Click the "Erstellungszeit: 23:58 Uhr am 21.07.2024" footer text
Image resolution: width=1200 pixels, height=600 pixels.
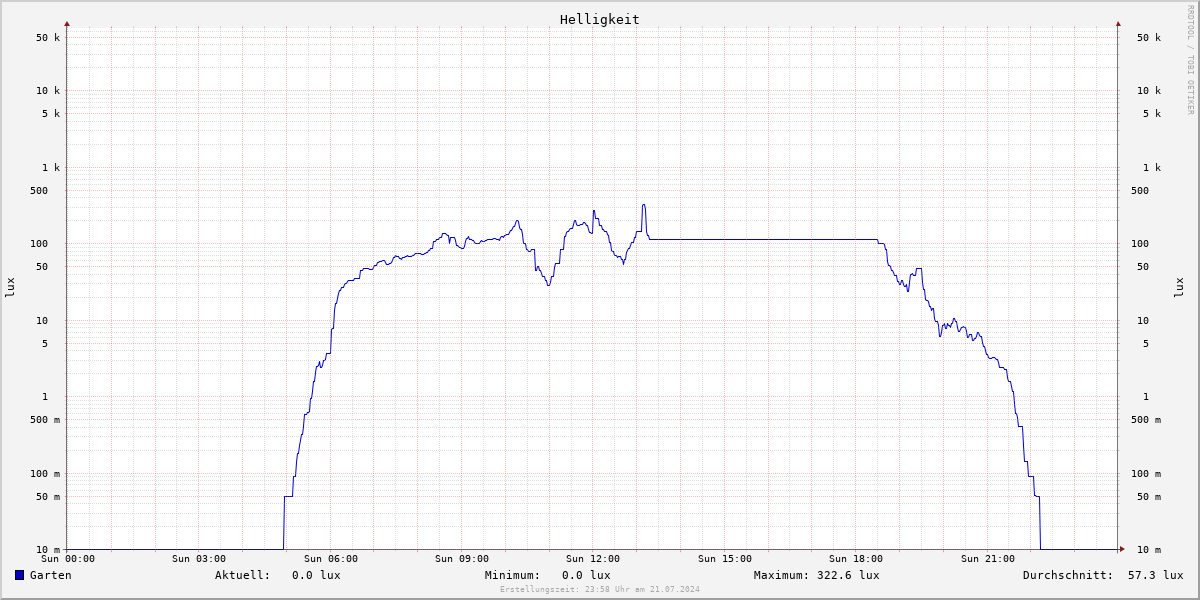pos(600,589)
